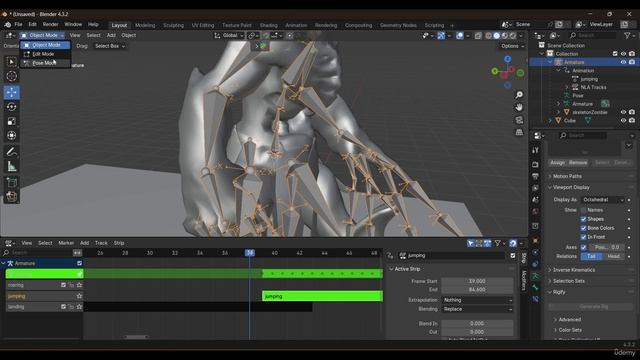This screenshot has height=360, width=640.
Task: Open the Render properties tab icon
Action: [535, 164]
